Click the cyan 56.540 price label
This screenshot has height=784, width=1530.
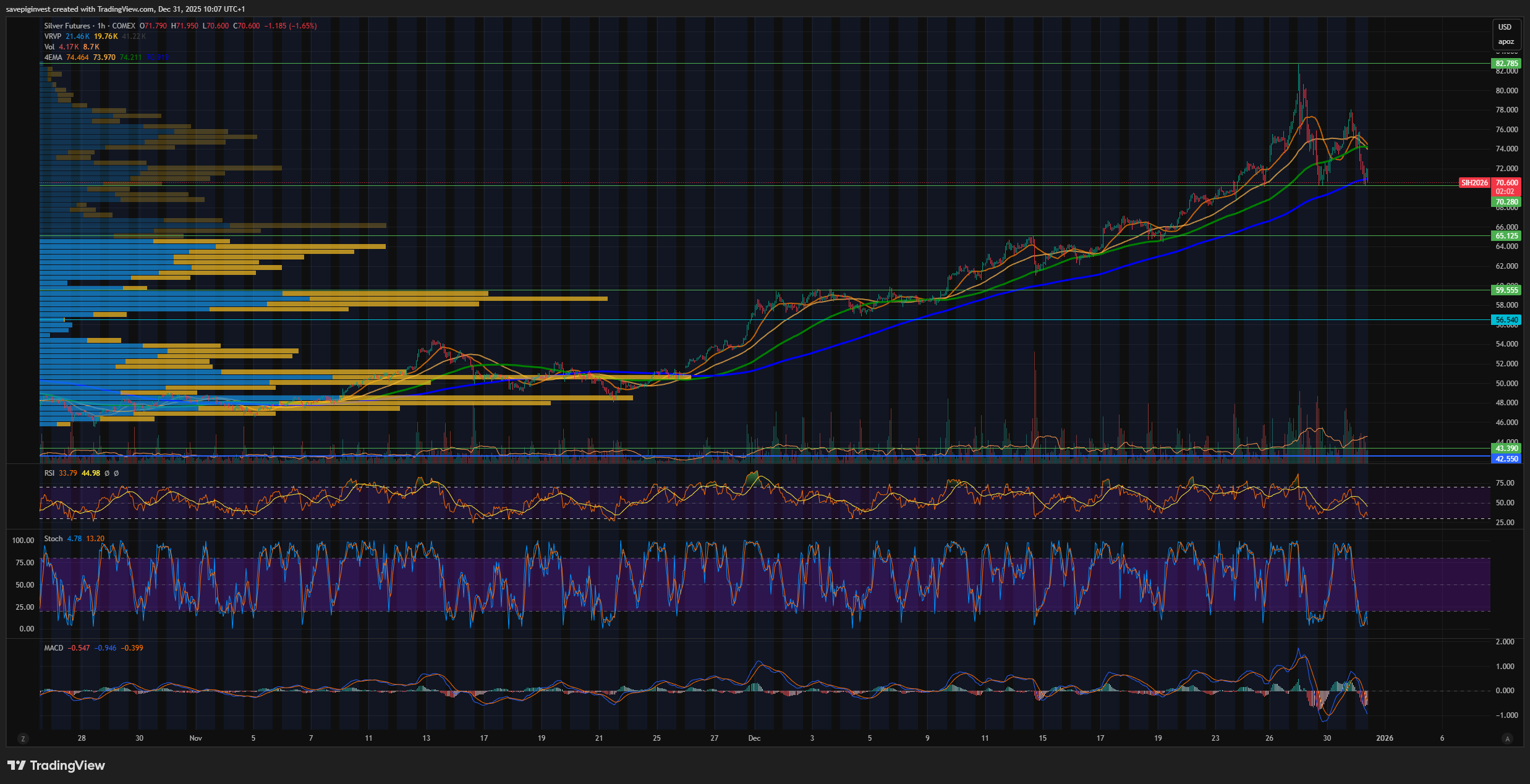pos(1507,320)
